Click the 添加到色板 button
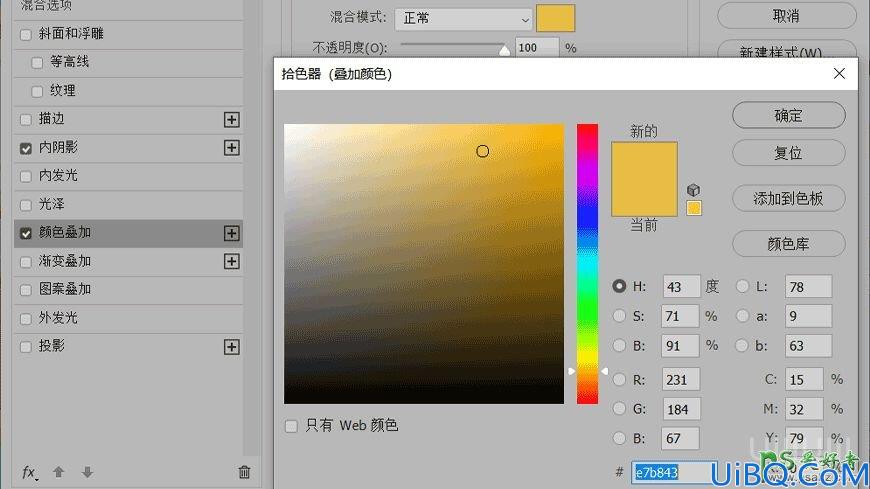The height and width of the screenshot is (489, 870). [x=788, y=198]
